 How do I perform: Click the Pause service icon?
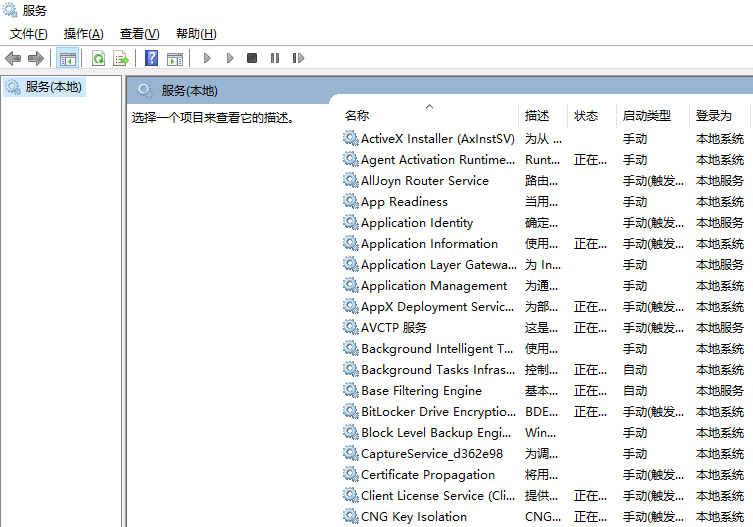point(275,58)
